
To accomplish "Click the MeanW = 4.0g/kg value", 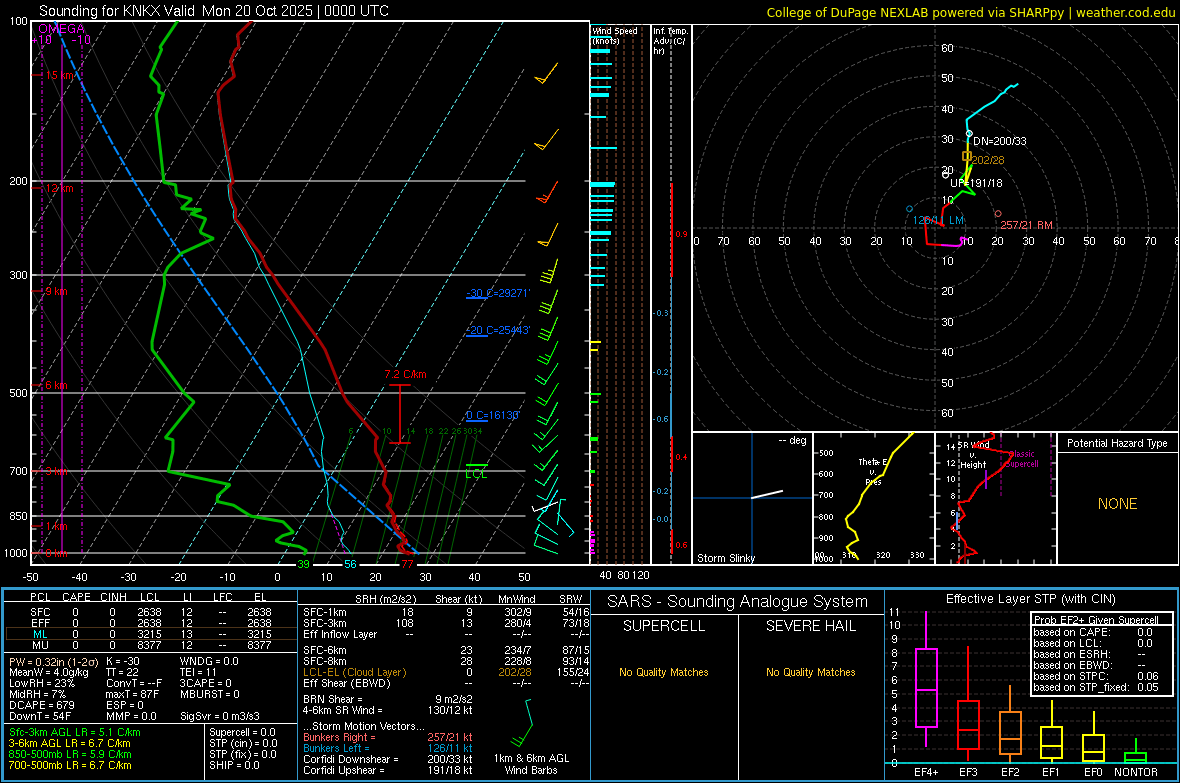I will (x=48, y=672).
